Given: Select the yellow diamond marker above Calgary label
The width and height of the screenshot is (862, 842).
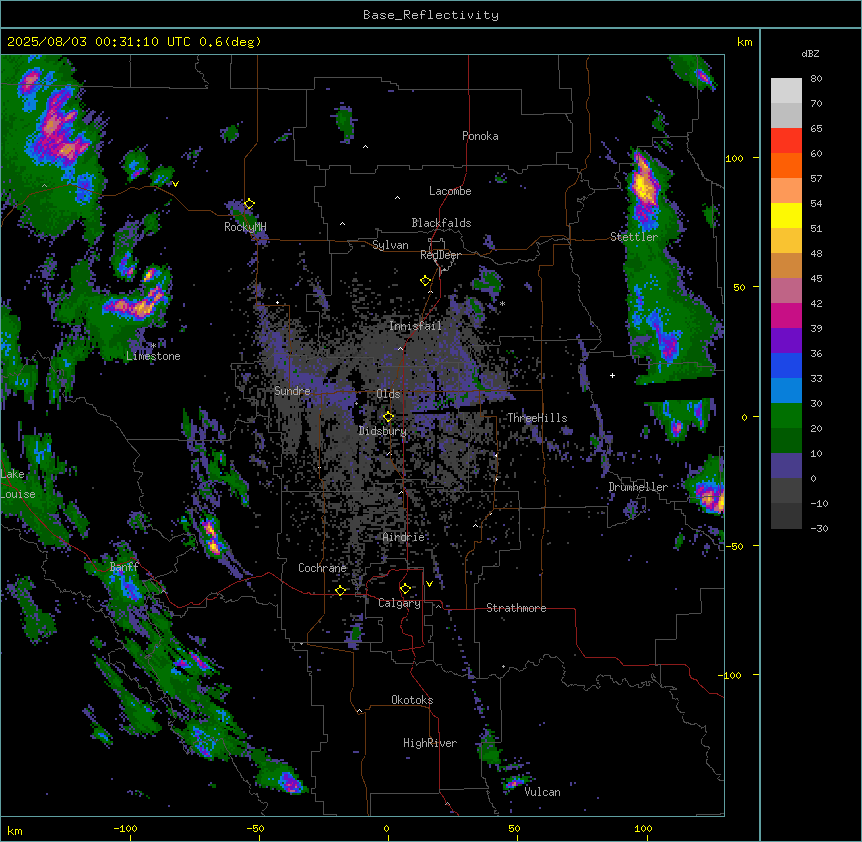Looking at the screenshot, I should click(405, 589).
